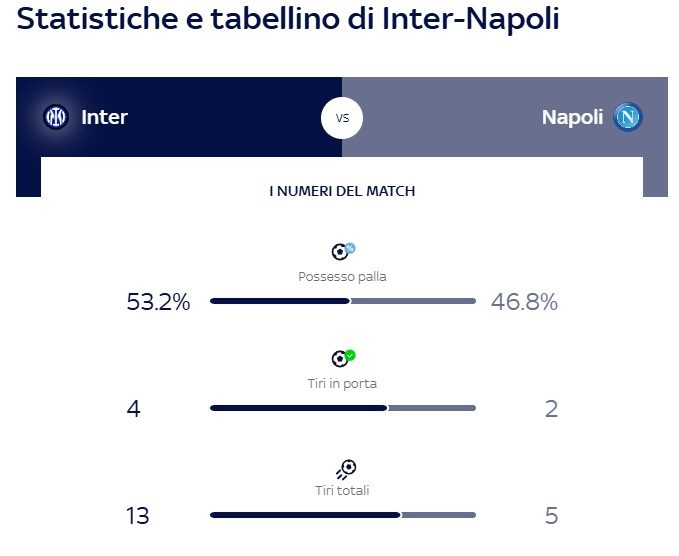Click the 'Tiri in porta' label
The width and height of the screenshot is (679, 556).
[x=342, y=383]
